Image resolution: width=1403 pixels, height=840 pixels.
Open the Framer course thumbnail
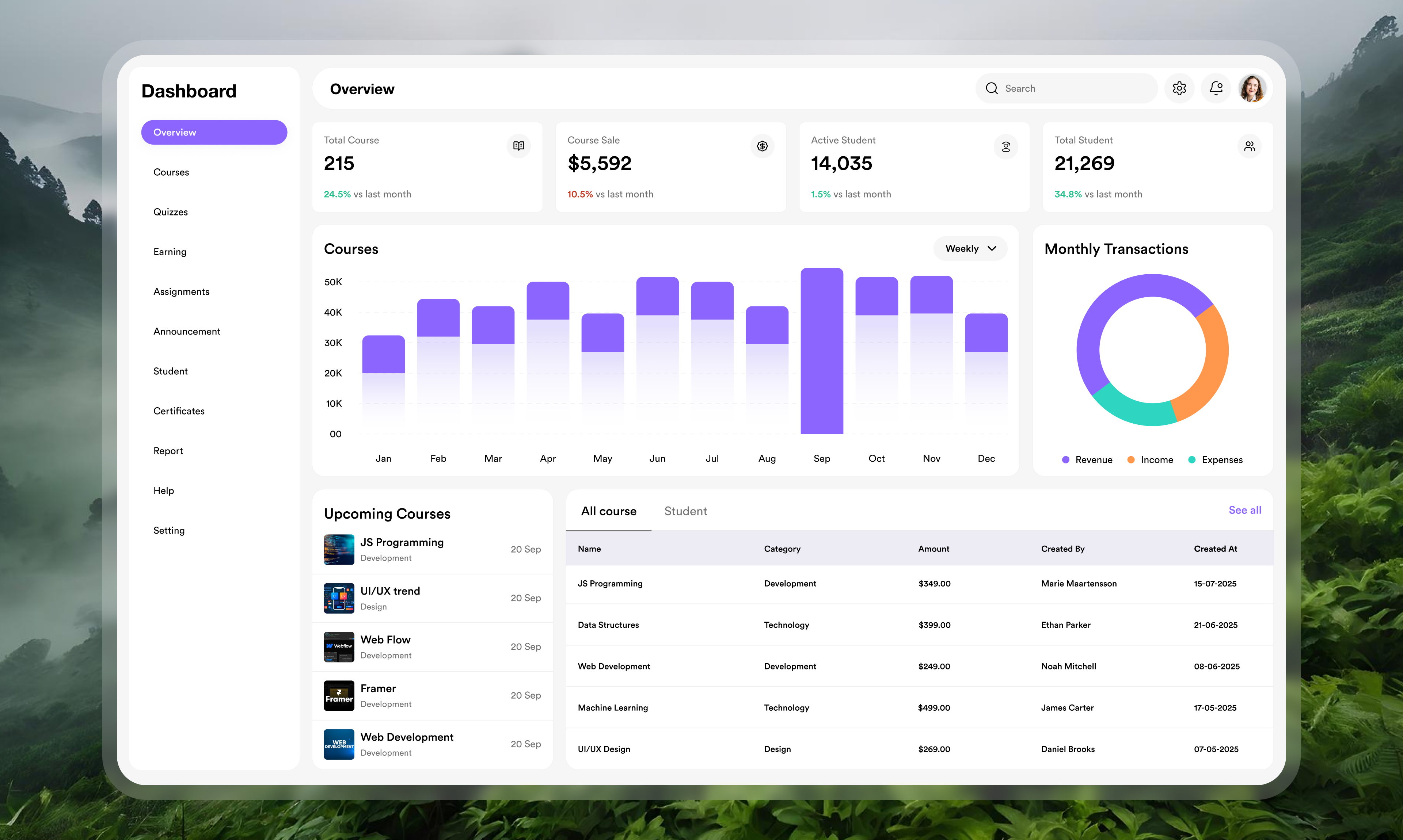pyautogui.click(x=339, y=696)
